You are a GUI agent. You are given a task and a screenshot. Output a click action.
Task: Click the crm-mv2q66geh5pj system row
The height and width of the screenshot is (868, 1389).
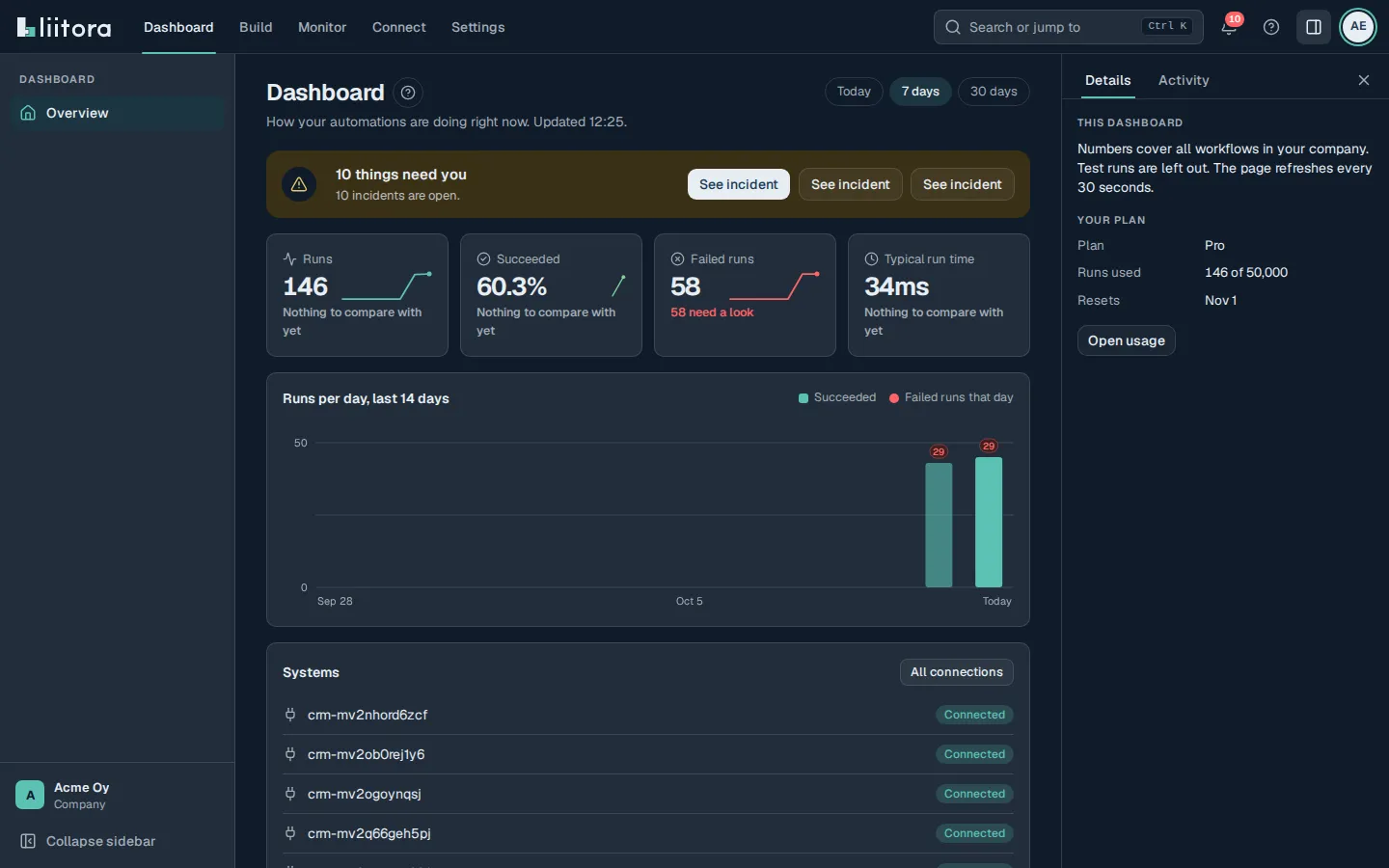648,833
